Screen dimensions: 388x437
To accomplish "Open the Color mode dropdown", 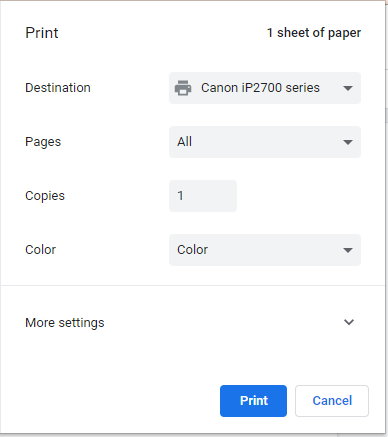I will point(265,250).
